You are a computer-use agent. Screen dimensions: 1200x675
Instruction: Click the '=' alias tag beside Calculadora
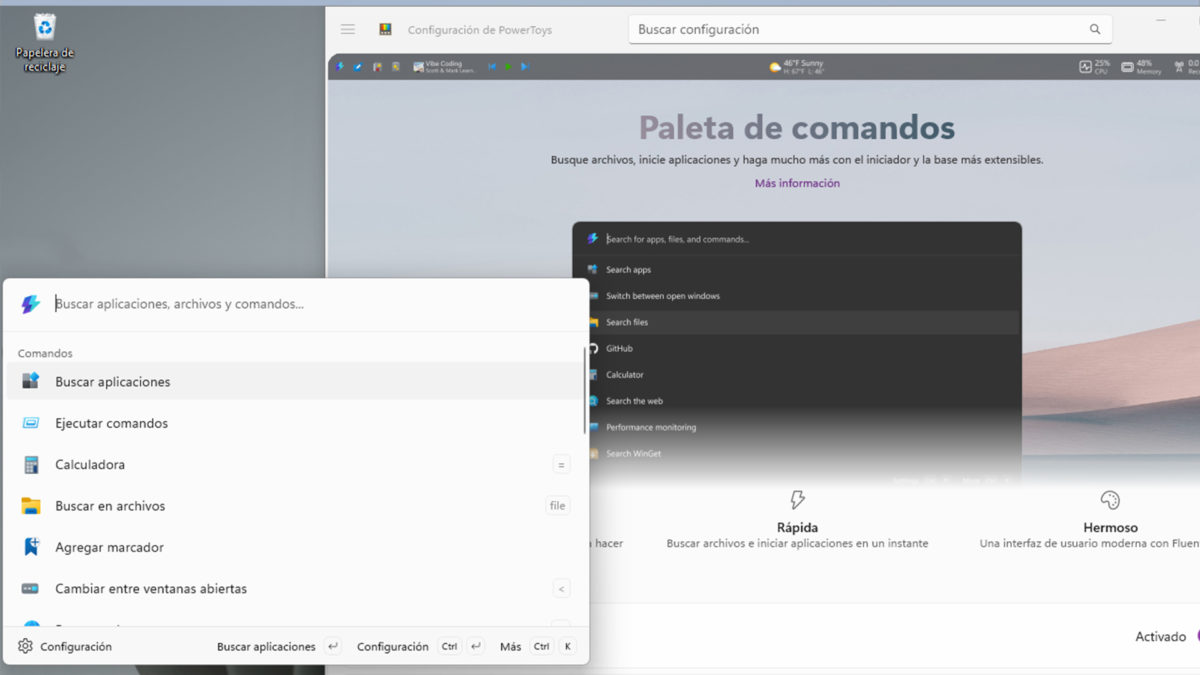coord(561,465)
